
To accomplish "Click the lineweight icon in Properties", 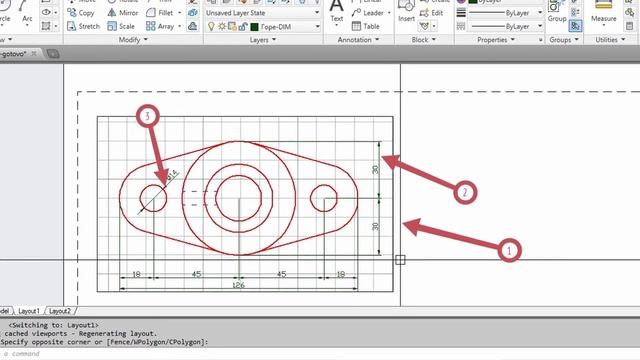I will (461, 13).
